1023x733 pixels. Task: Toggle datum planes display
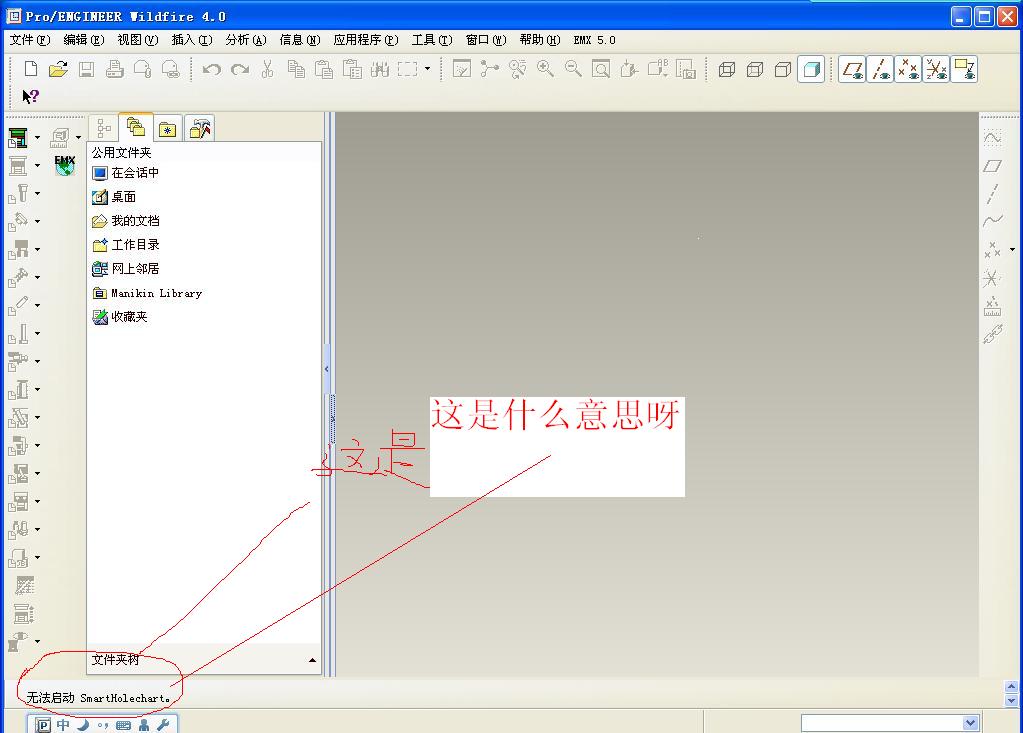coord(852,70)
